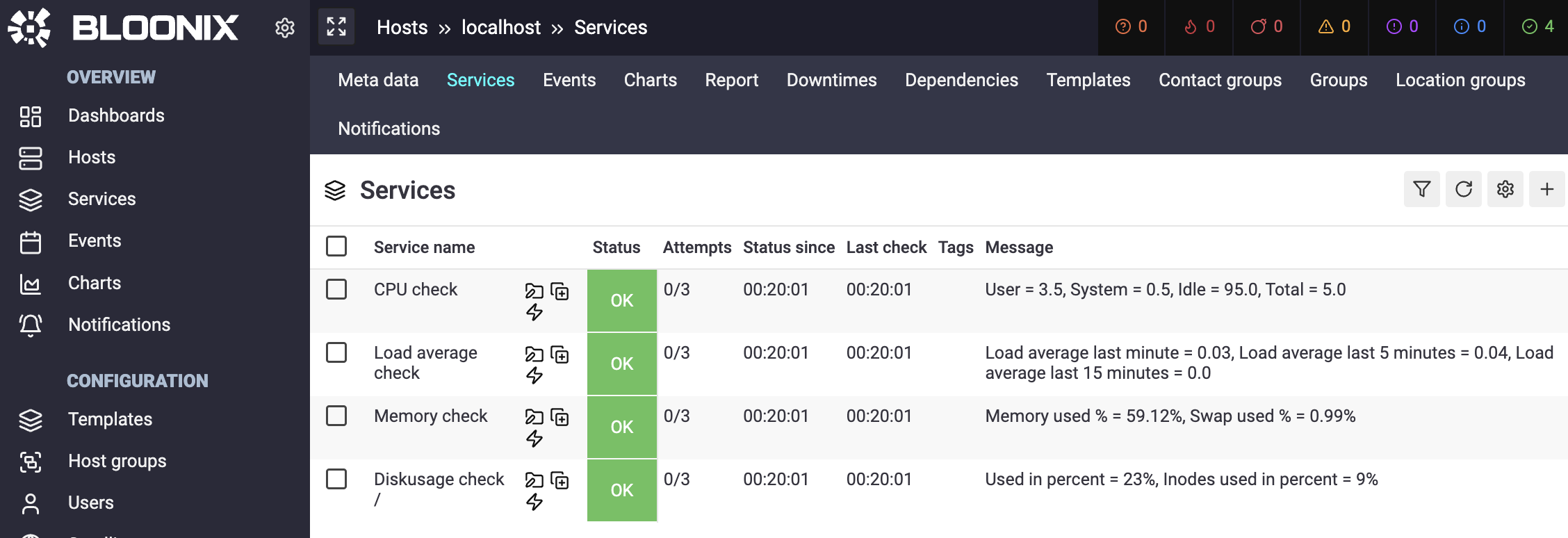
Task: Open Events in the sidebar
Action: tap(95, 241)
